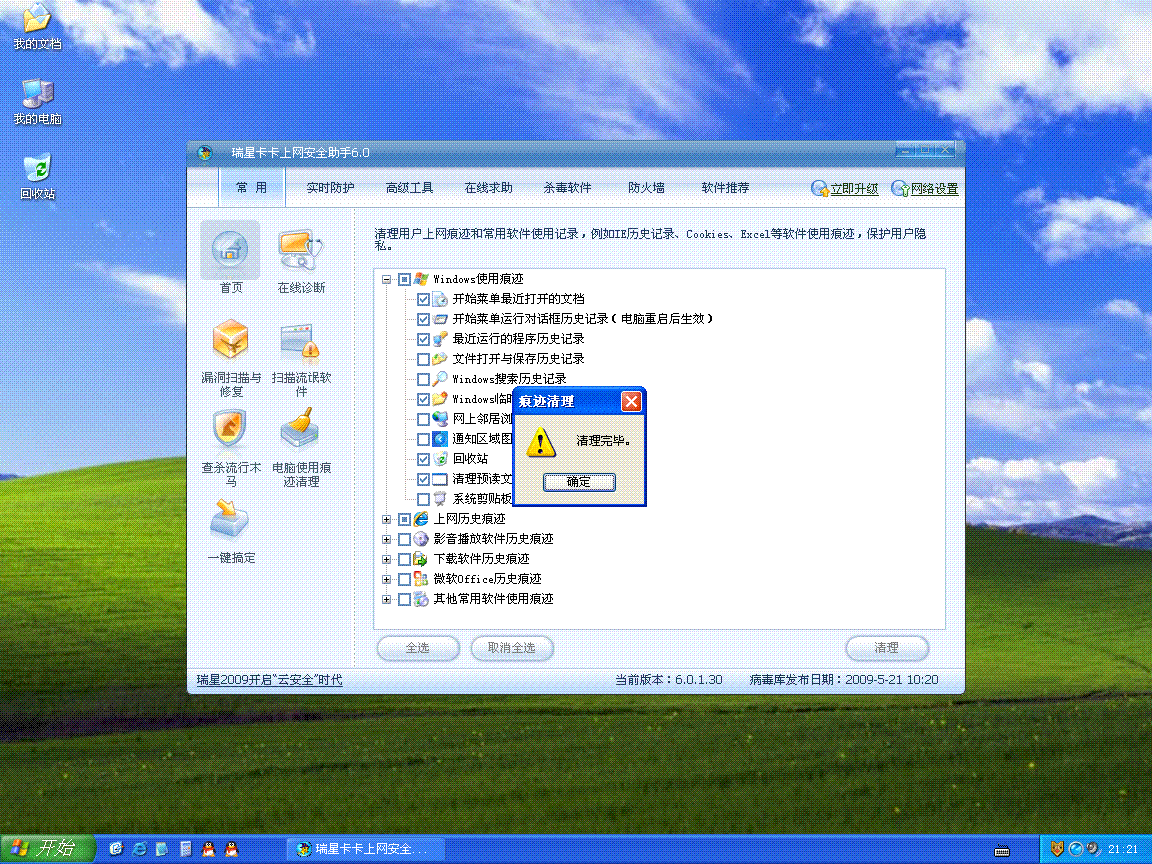The height and width of the screenshot is (864, 1152).
Task: Uncheck 开始菜单最近打开的文档 checkbox
Action: pos(423,299)
